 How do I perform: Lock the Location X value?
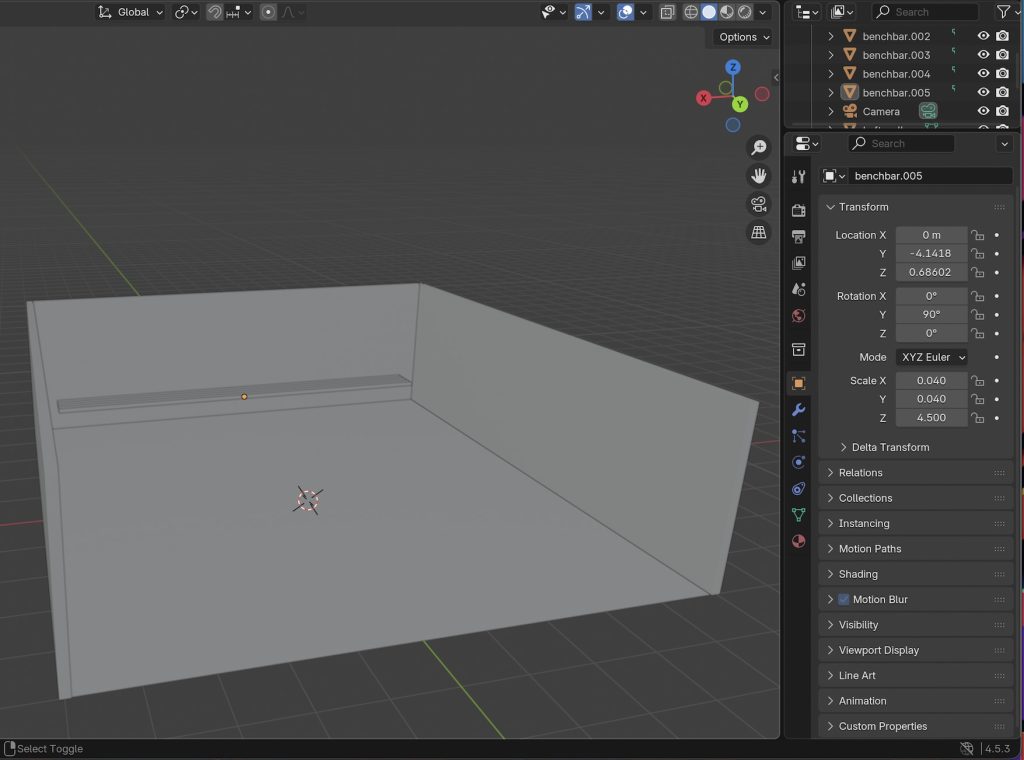[x=978, y=235]
